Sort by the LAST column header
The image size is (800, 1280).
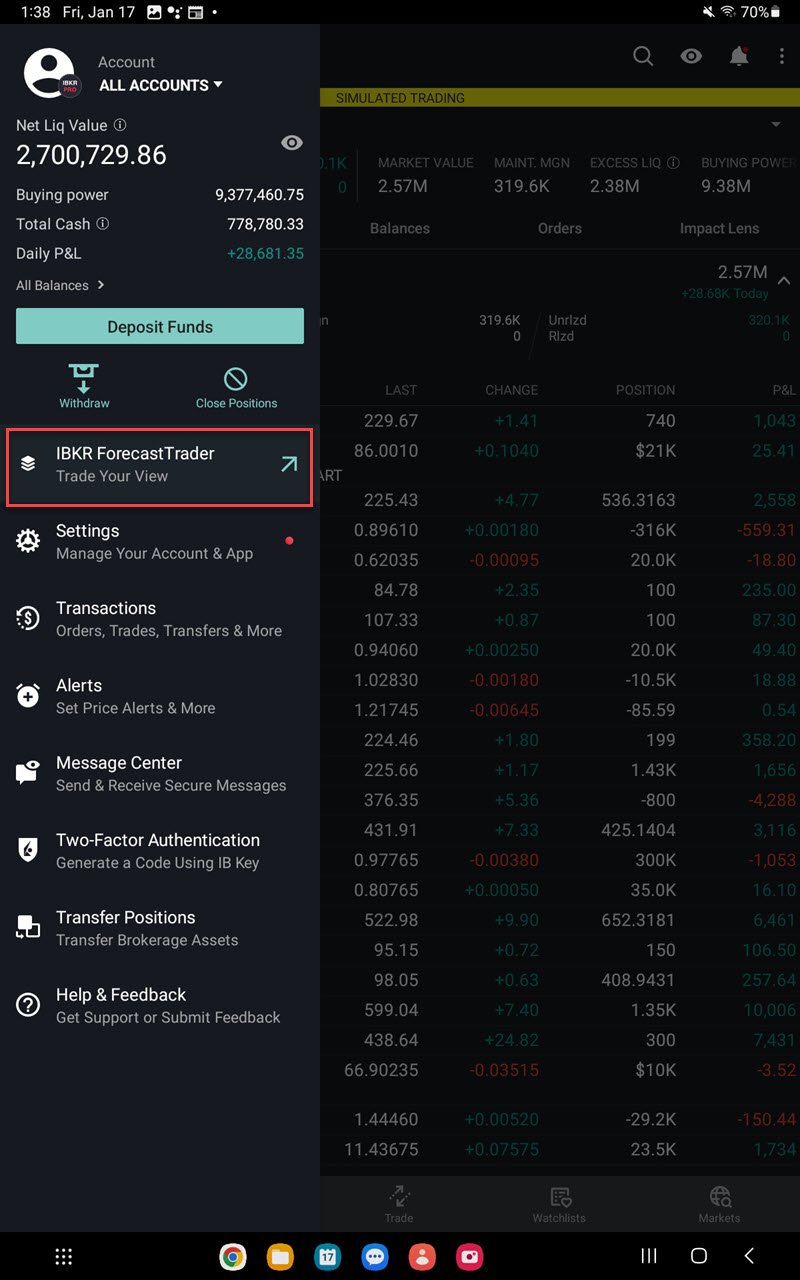tap(401, 390)
